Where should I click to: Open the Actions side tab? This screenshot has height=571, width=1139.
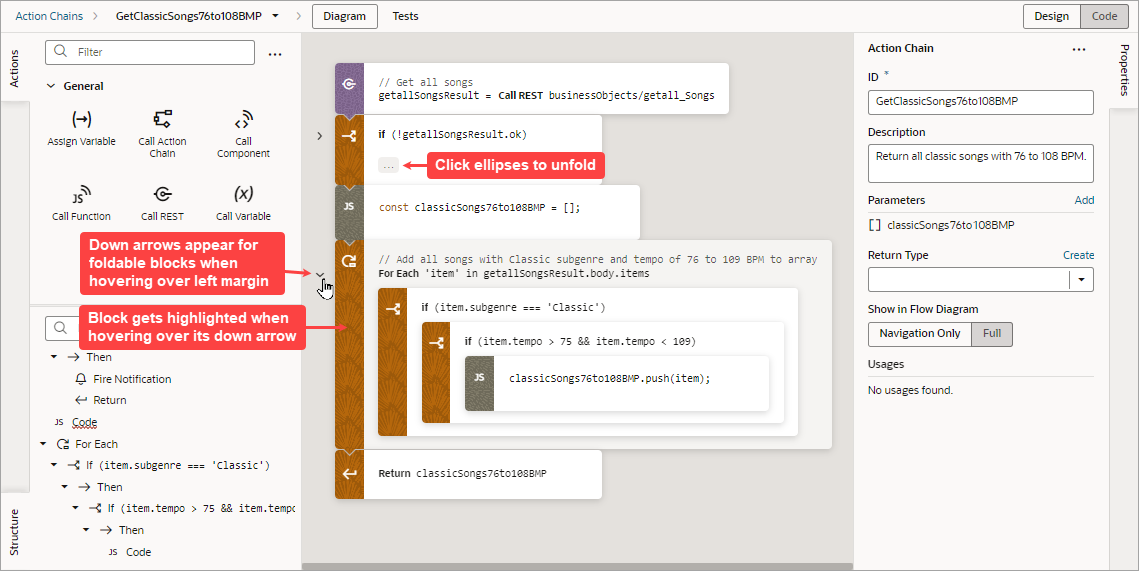coord(15,68)
